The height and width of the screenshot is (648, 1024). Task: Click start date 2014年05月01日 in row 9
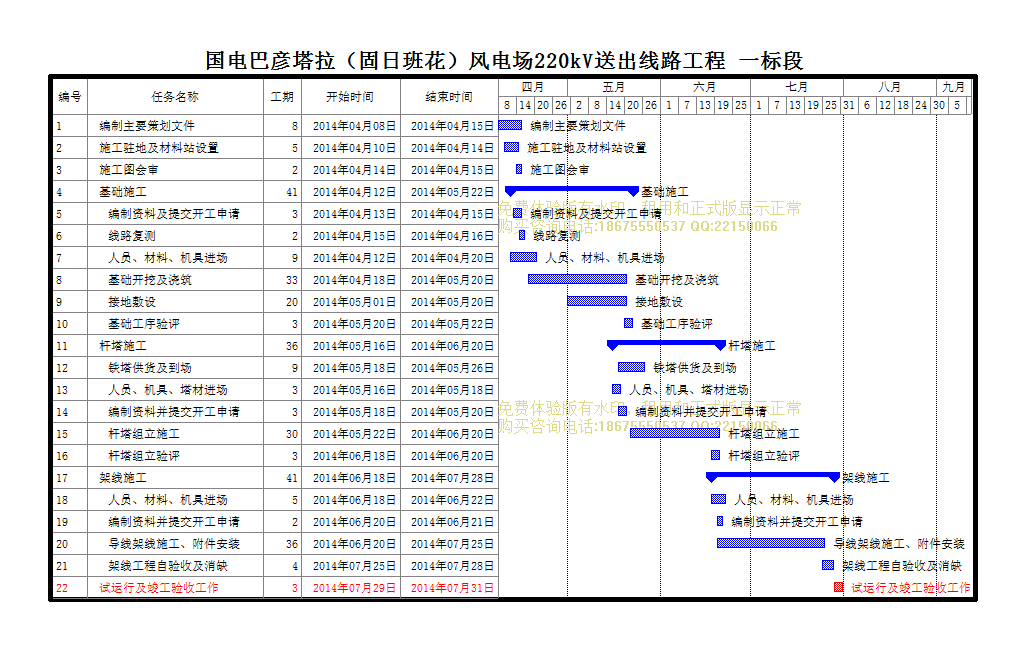[354, 302]
